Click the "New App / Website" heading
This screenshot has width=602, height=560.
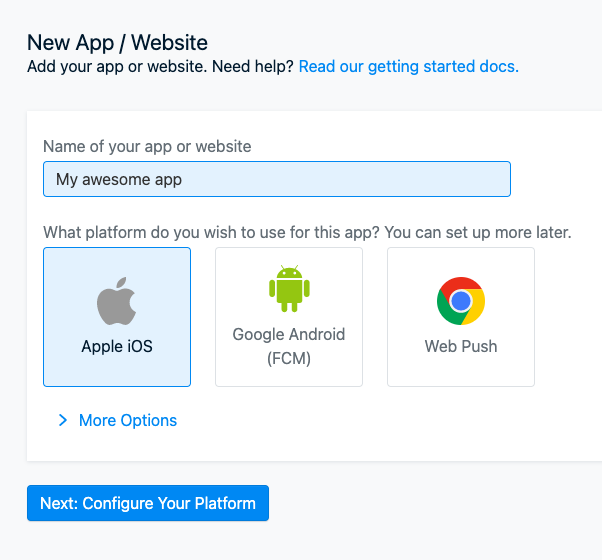tap(117, 43)
